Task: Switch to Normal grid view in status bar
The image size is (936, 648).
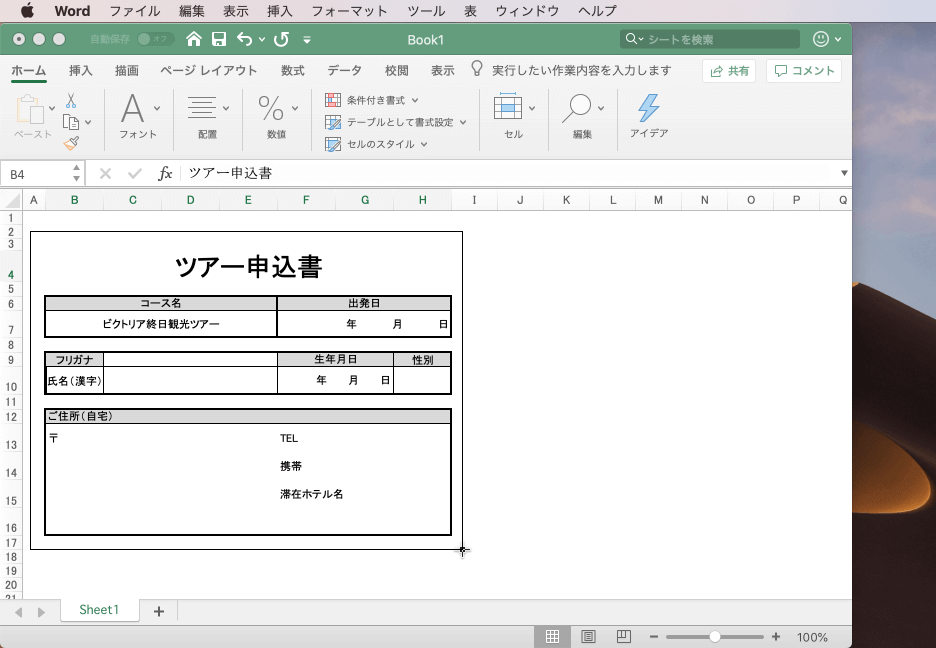Action: pyautogui.click(x=552, y=637)
